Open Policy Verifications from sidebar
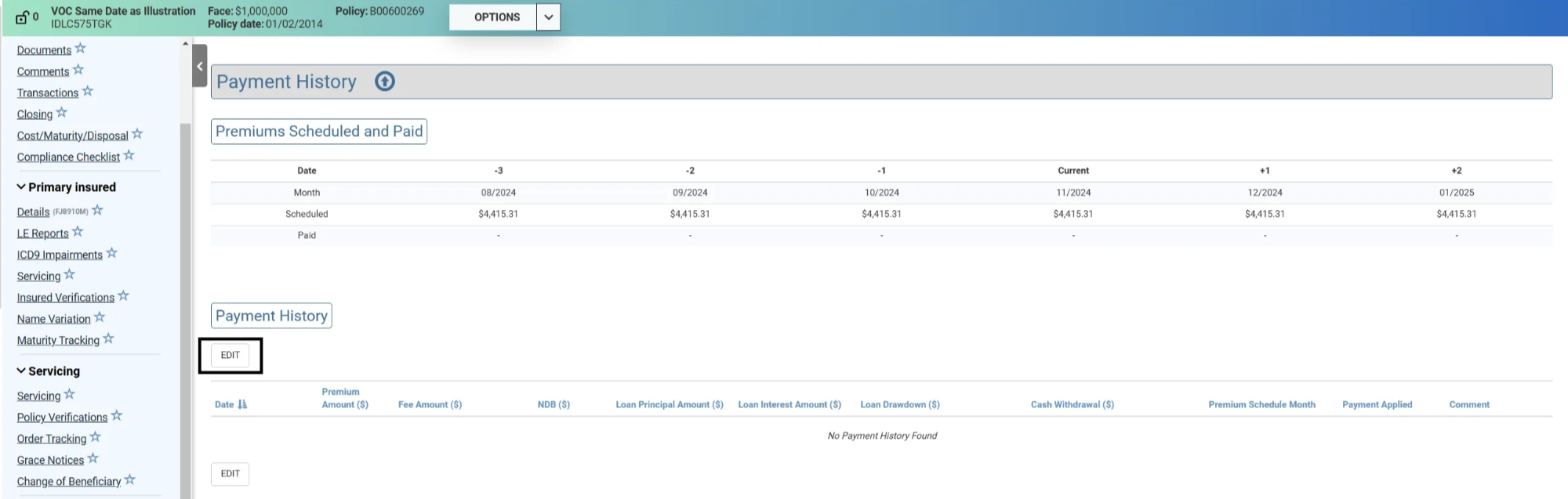This screenshot has height=499, width=1568. (x=62, y=418)
